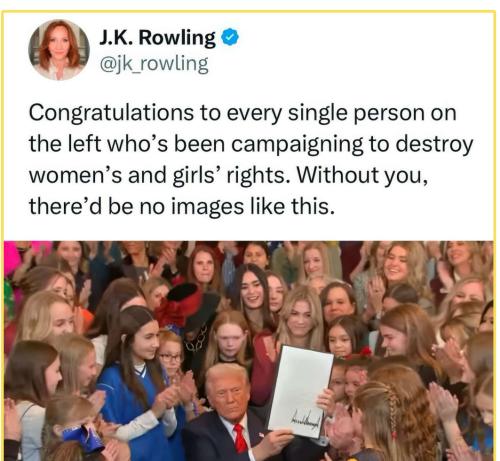Screen dimensions: 500x461
Task: Select the tweet text starting "Congratulations to every"
Action: [x=251, y=159]
